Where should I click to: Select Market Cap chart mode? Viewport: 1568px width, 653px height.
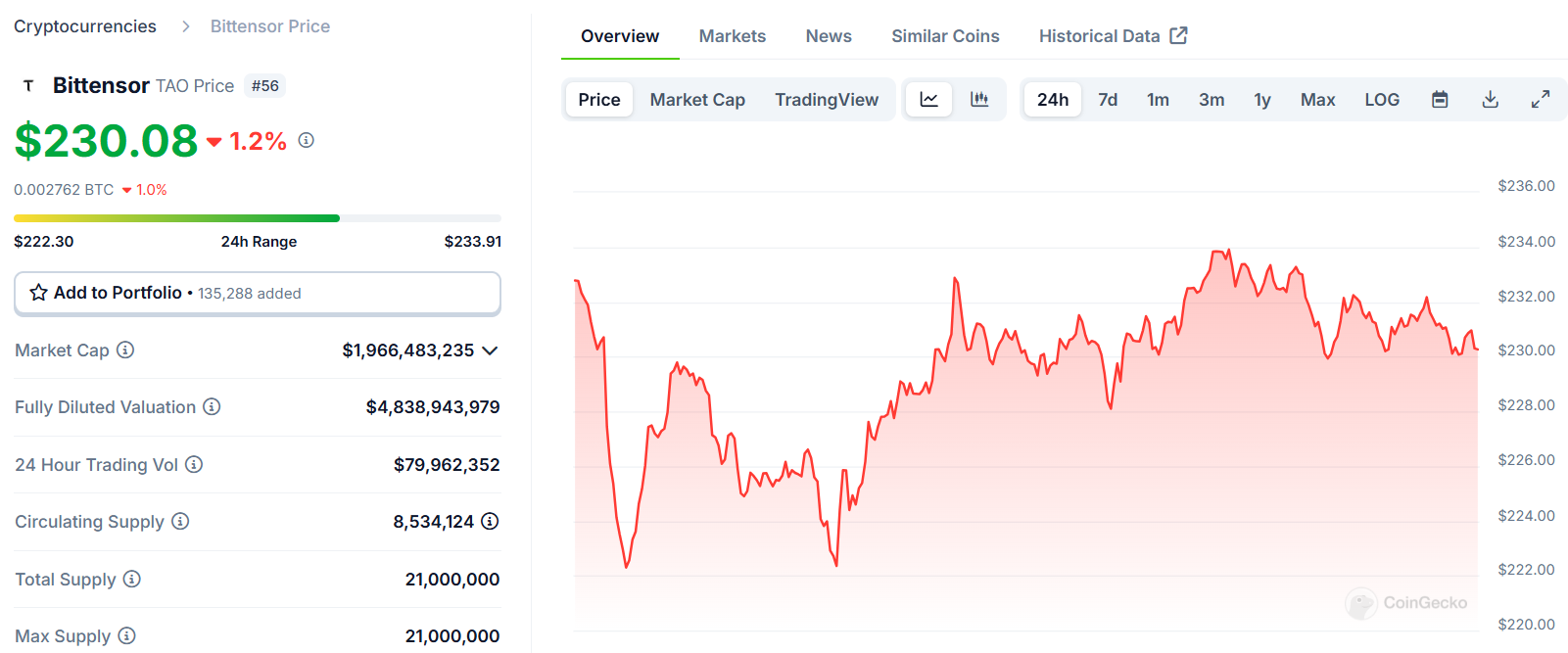click(697, 99)
